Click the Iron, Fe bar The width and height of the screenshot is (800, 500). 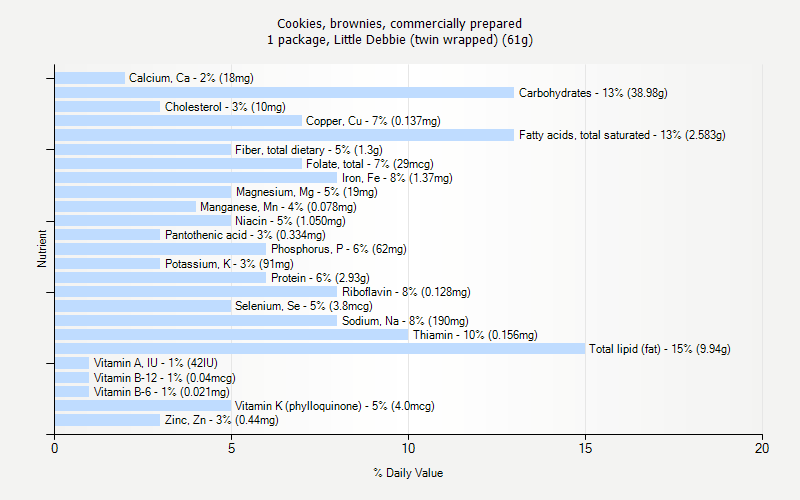point(196,178)
